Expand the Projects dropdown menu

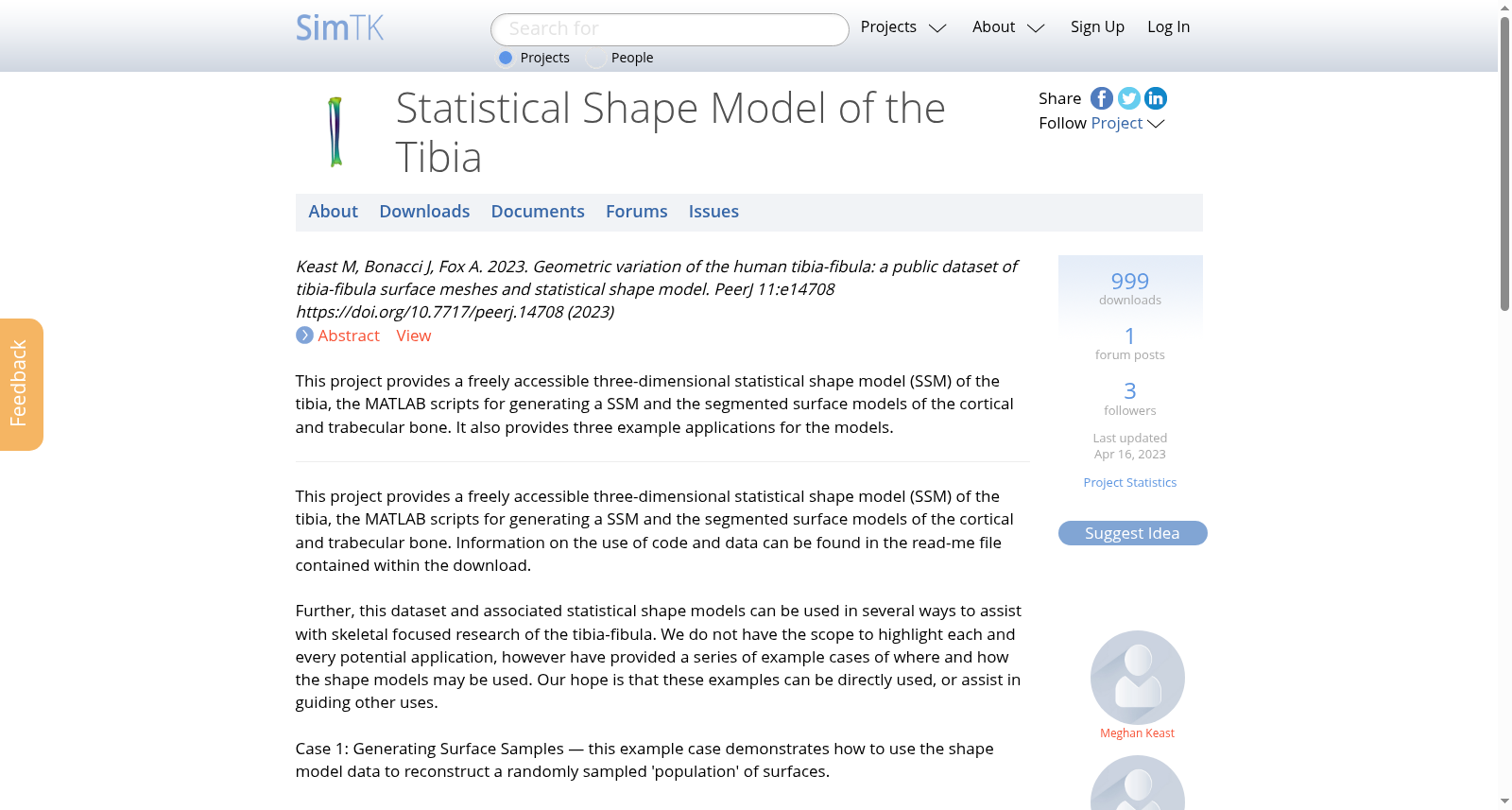(x=903, y=27)
